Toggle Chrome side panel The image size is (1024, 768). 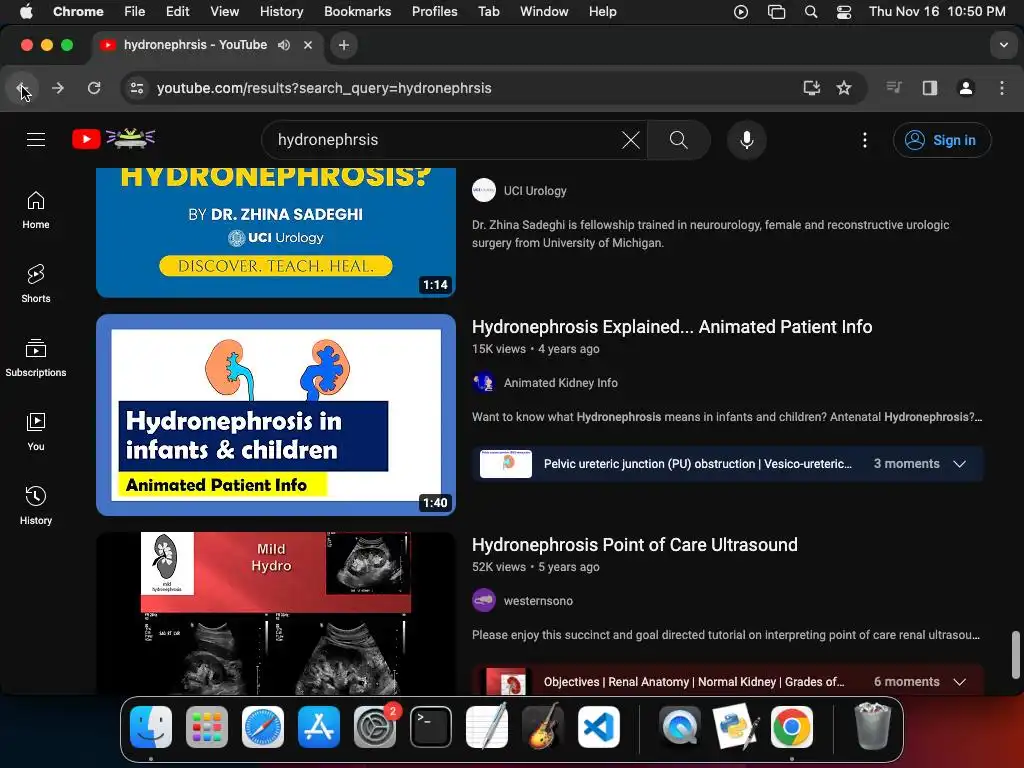(x=929, y=88)
